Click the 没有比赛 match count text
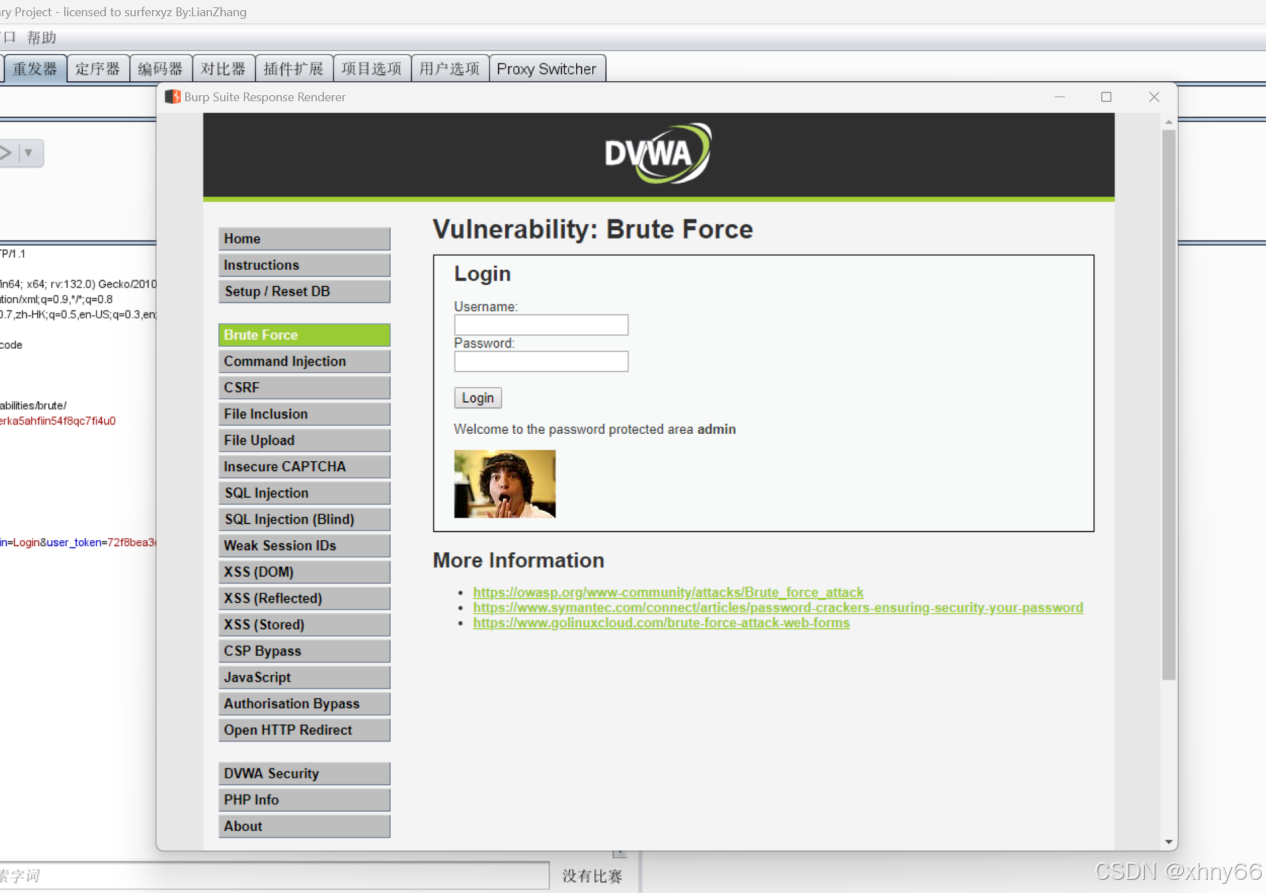The image size is (1266, 893). point(592,876)
